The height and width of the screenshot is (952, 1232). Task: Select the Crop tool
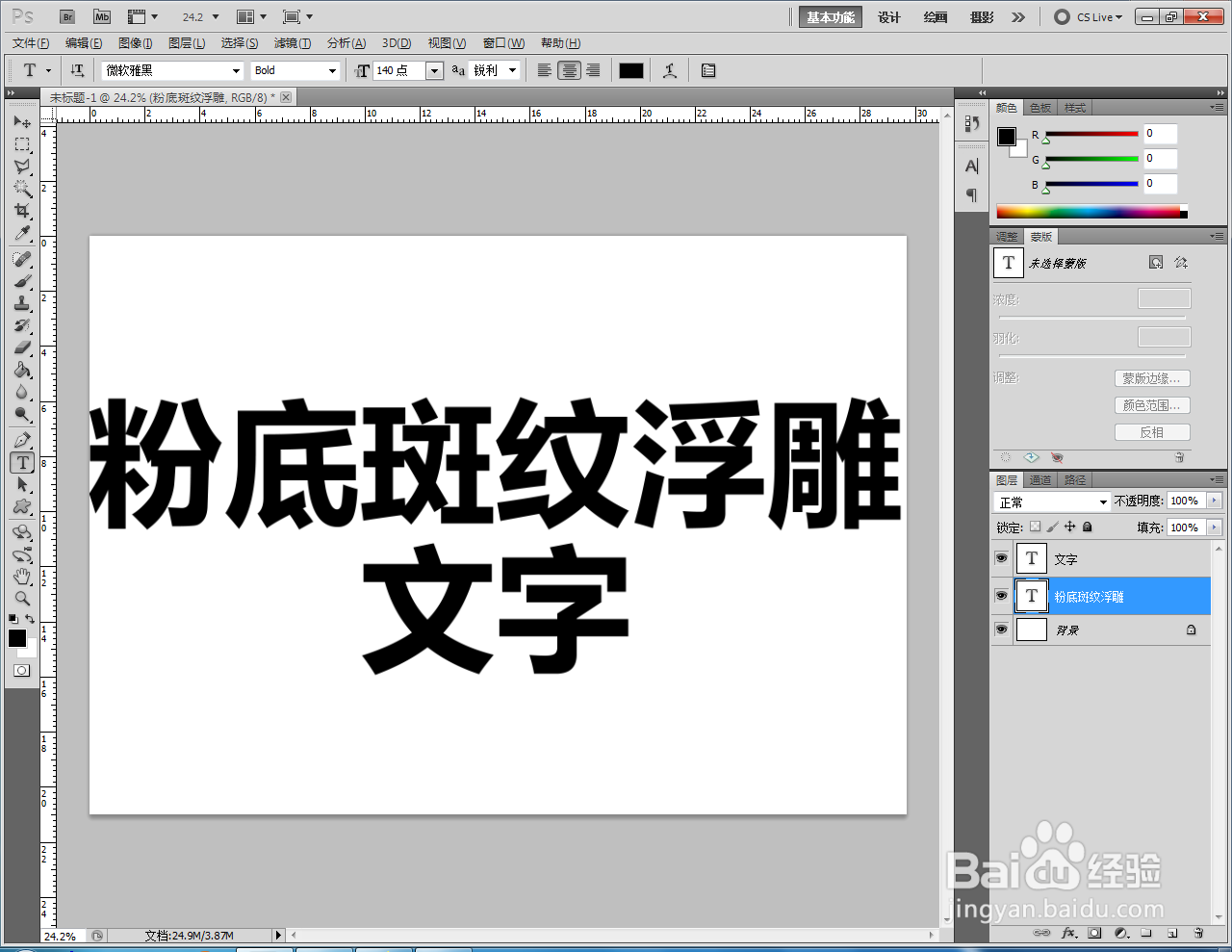point(22,211)
